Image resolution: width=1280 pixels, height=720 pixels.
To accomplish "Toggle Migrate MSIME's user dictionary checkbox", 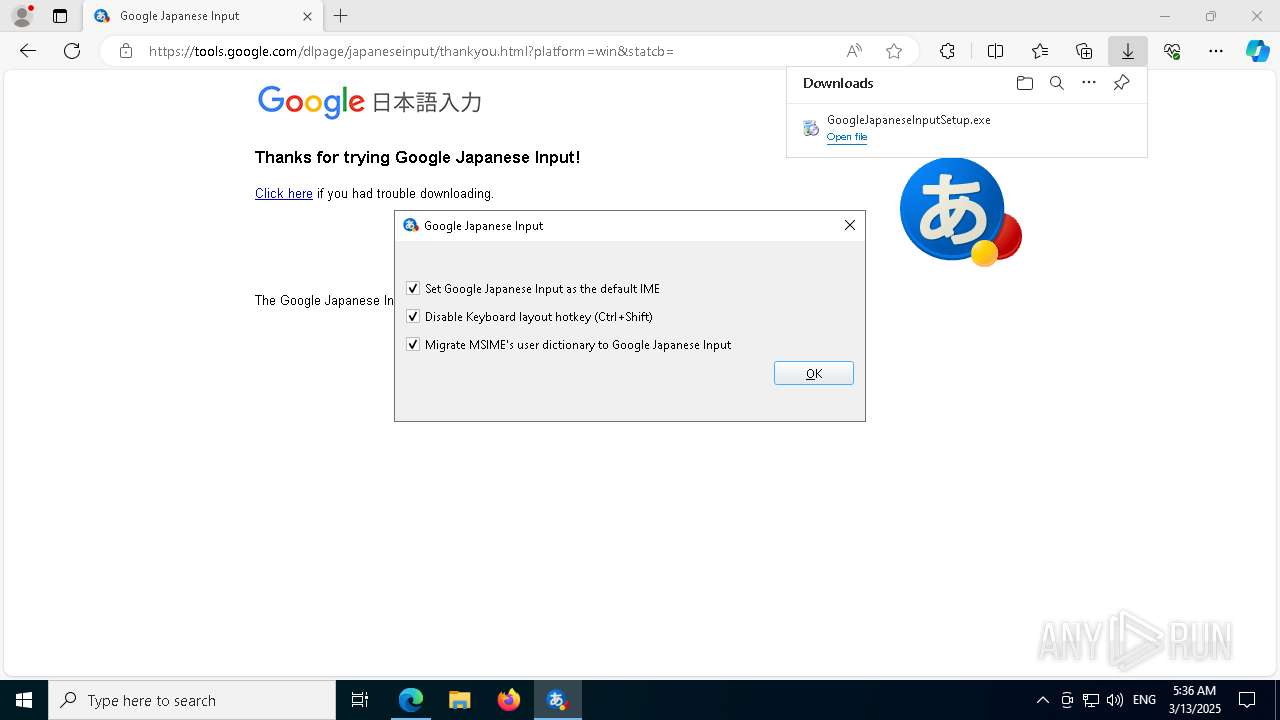I will (x=413, y=344).
